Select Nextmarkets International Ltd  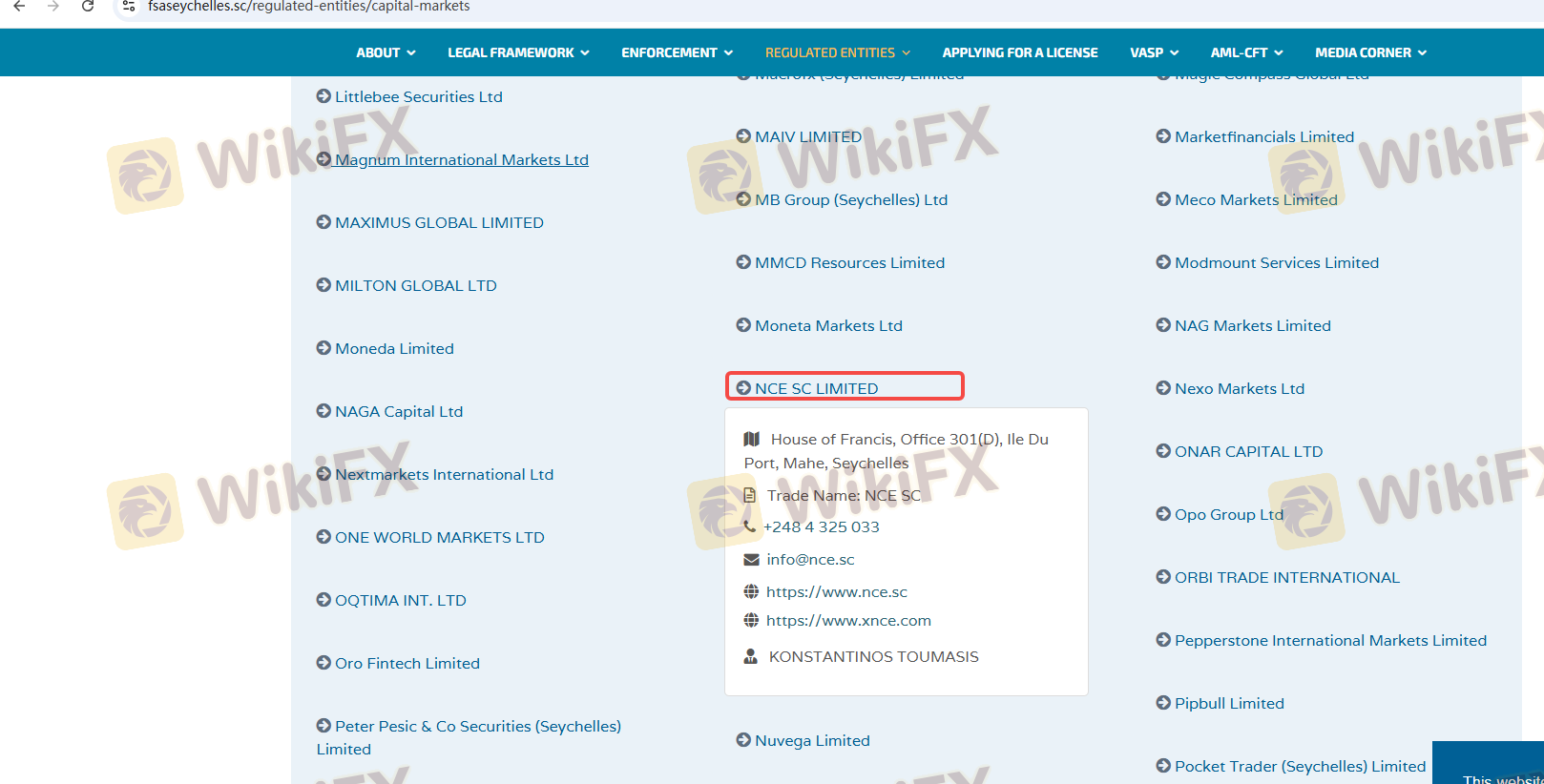tap(444, 474)
